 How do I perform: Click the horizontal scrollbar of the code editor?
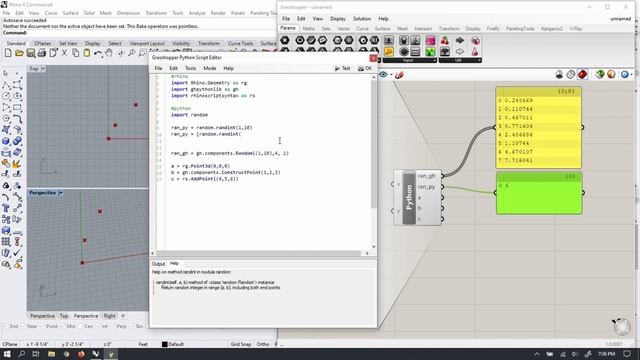click(x=259, y=253)
